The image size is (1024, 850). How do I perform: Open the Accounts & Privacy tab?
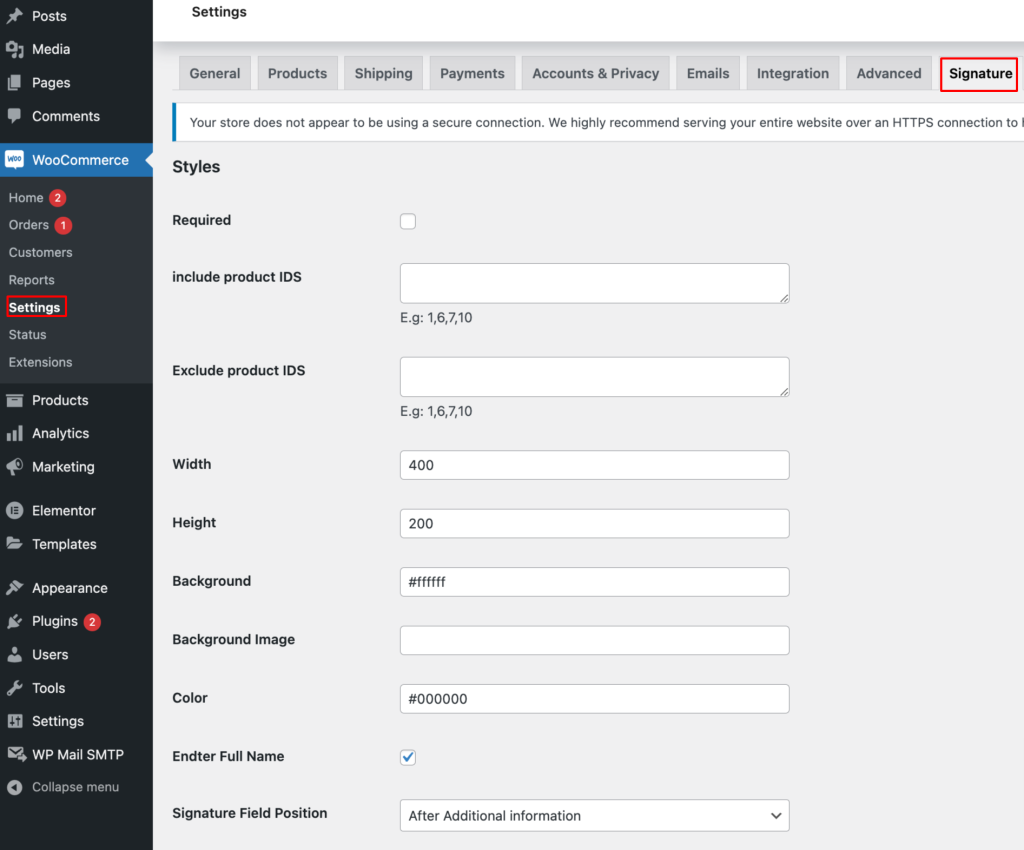pyautogui.click(x=595, y=73)
